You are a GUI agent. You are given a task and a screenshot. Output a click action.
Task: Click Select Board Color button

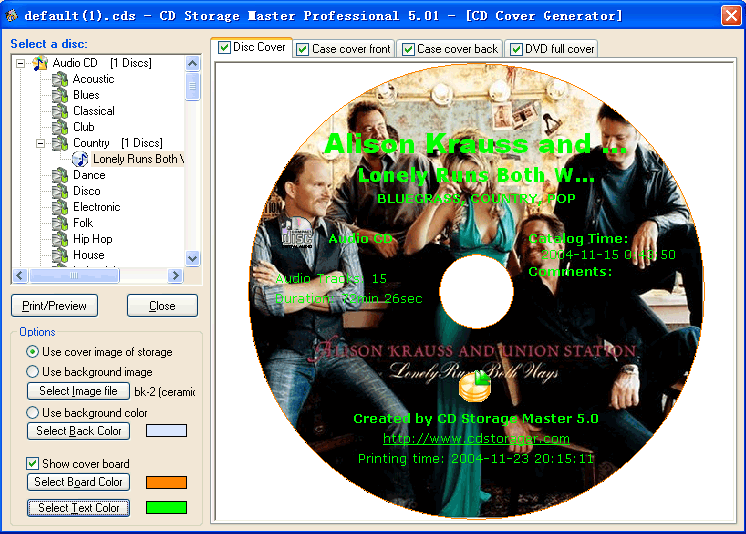[x=79, y=482]
